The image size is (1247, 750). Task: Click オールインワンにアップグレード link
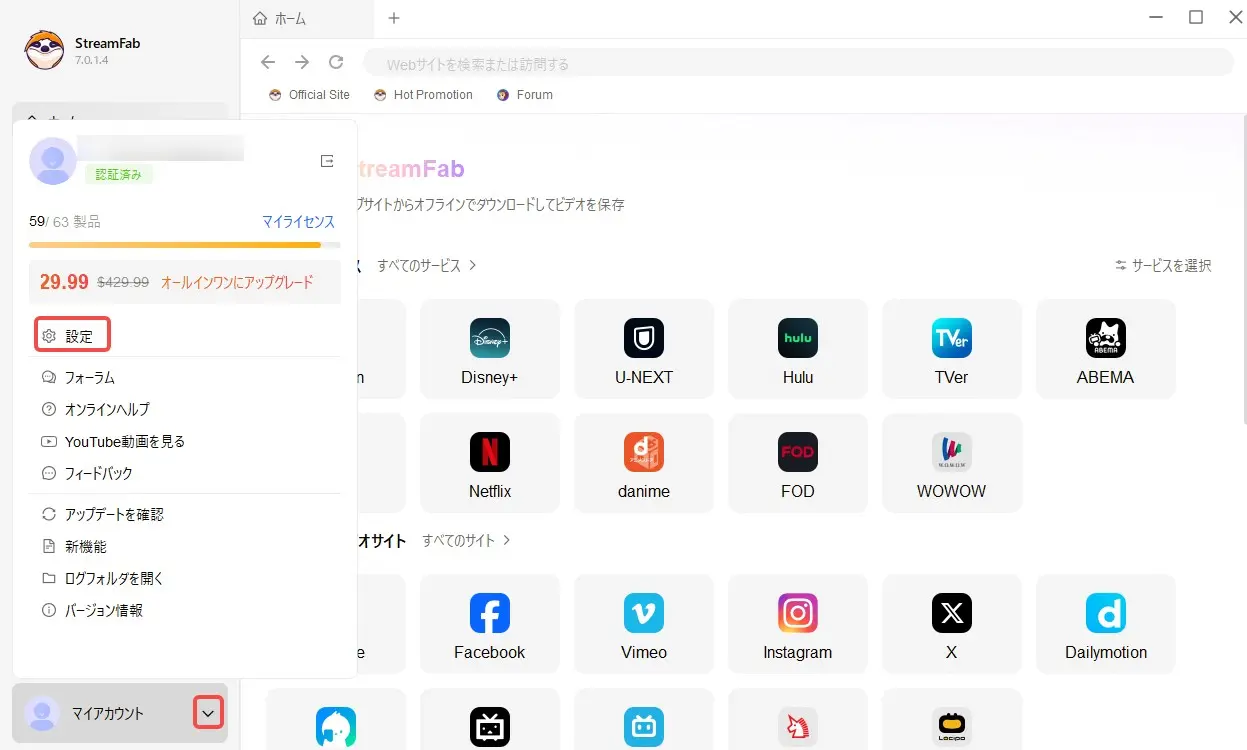(237, 282)
